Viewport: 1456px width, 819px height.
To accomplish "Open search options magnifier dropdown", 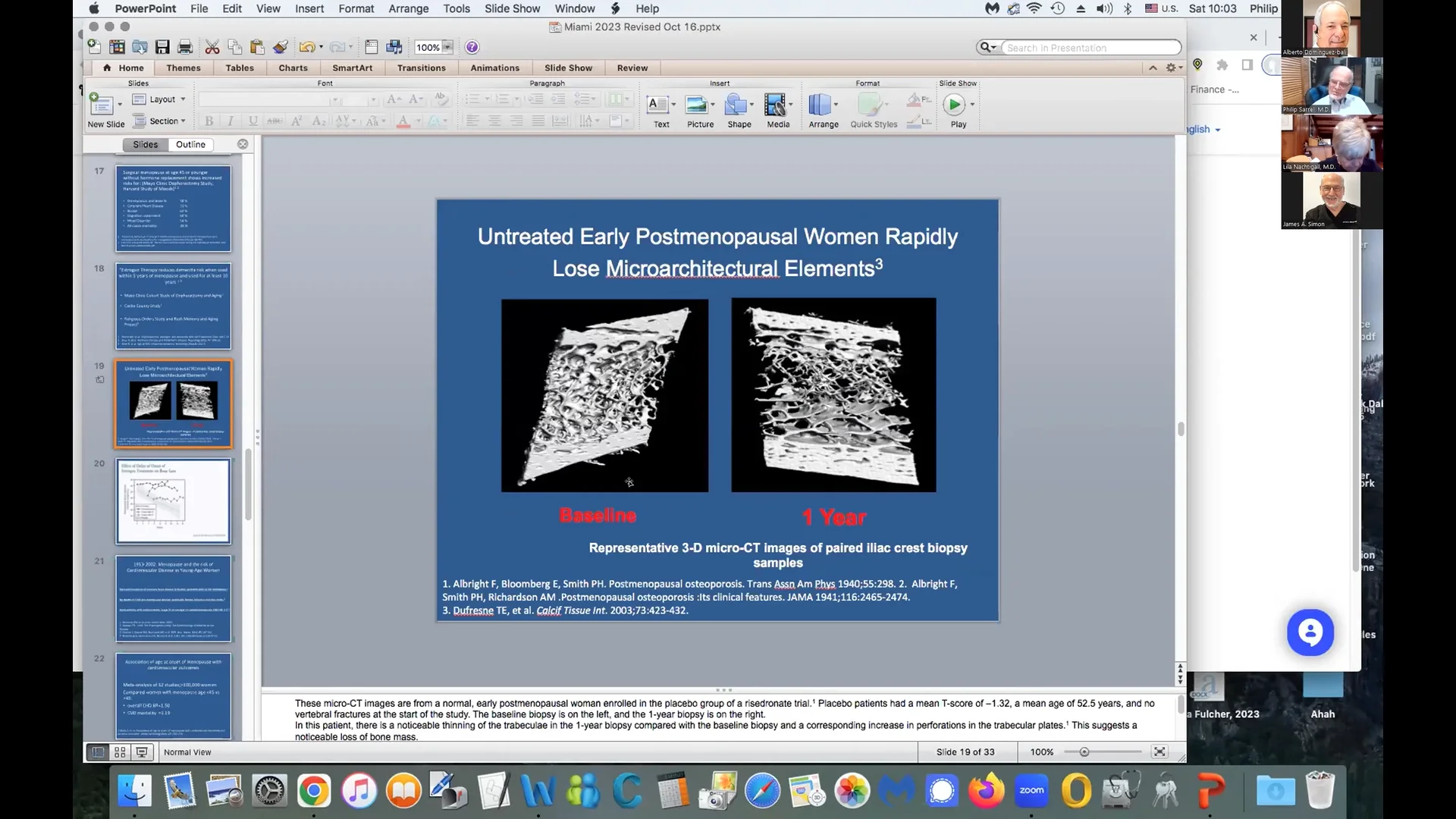I will 987,47.
